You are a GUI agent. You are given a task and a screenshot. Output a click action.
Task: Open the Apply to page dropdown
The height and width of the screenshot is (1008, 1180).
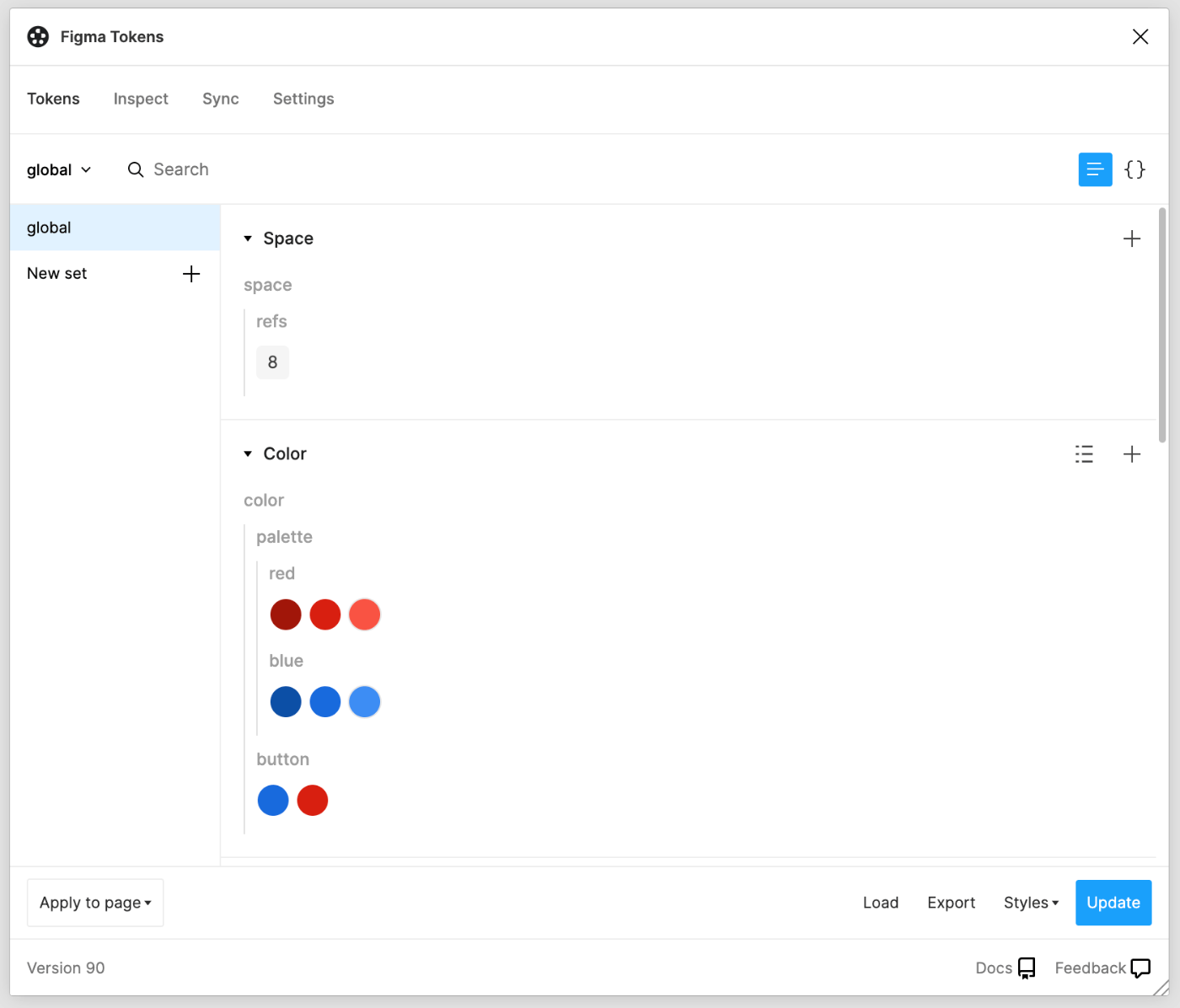click(x=95, y=903)
